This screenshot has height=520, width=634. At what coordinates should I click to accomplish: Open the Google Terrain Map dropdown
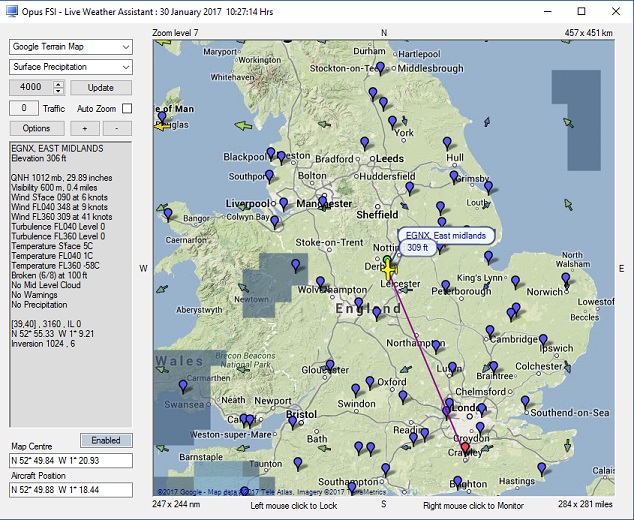[x=71, y=47]
